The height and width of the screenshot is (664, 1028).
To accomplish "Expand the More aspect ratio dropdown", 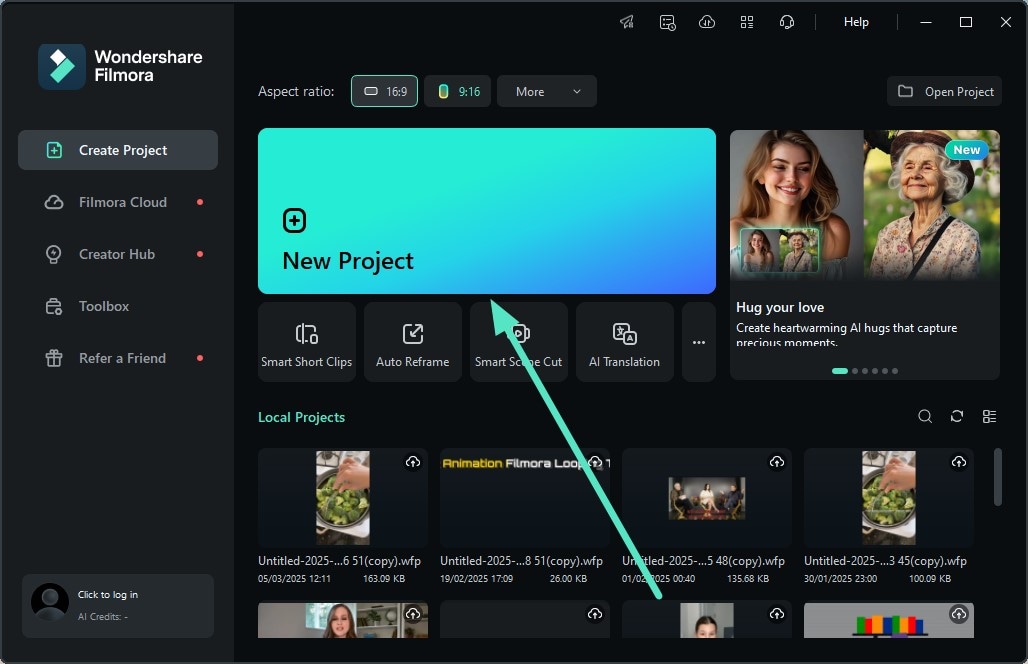I will click(547, 91).
